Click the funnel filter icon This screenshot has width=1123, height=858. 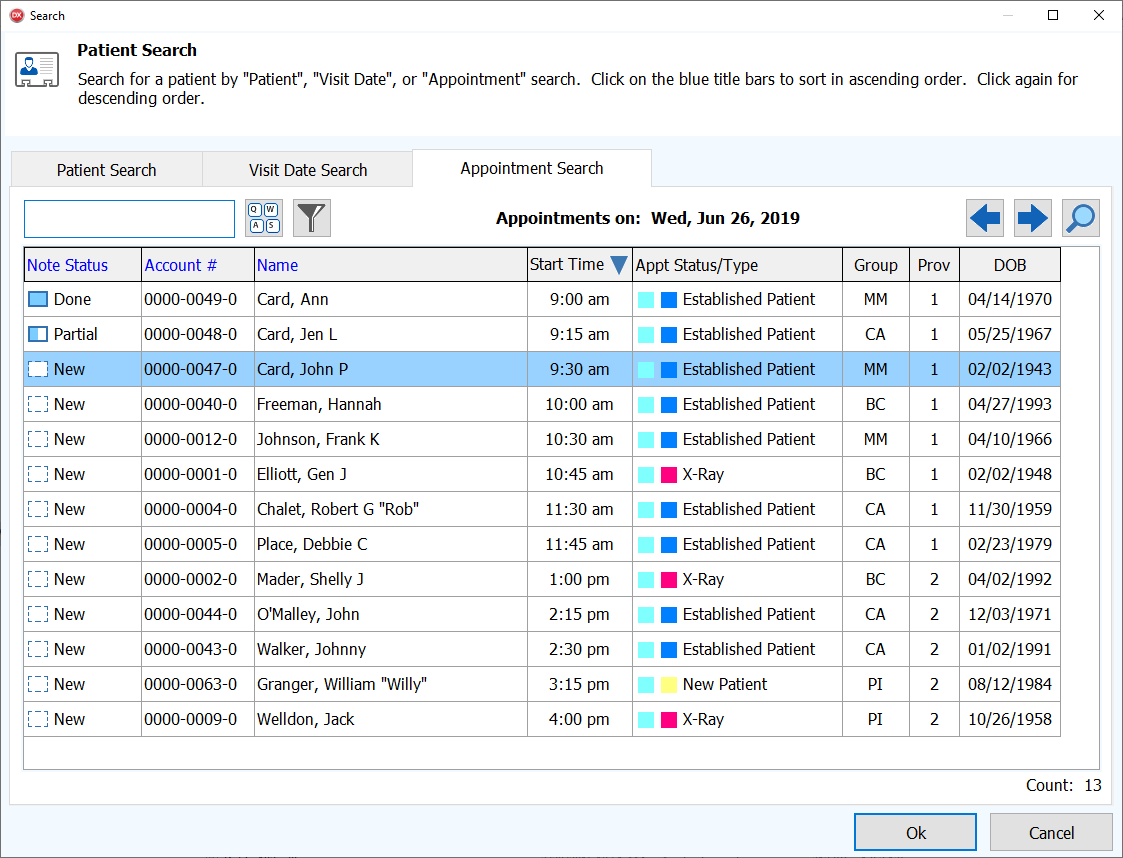click(x=312, y=218)
